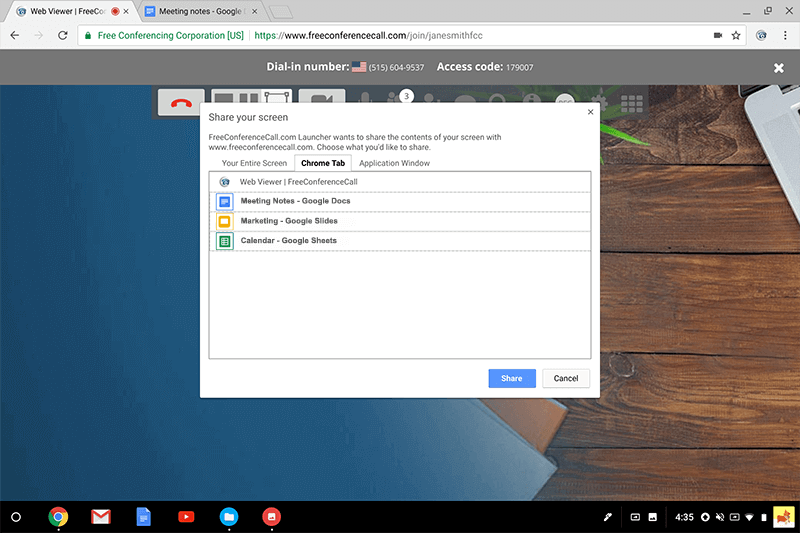This screenshot has height=533, width=800.
Task: Open the participants list badge showing 3
Action: 406,96
